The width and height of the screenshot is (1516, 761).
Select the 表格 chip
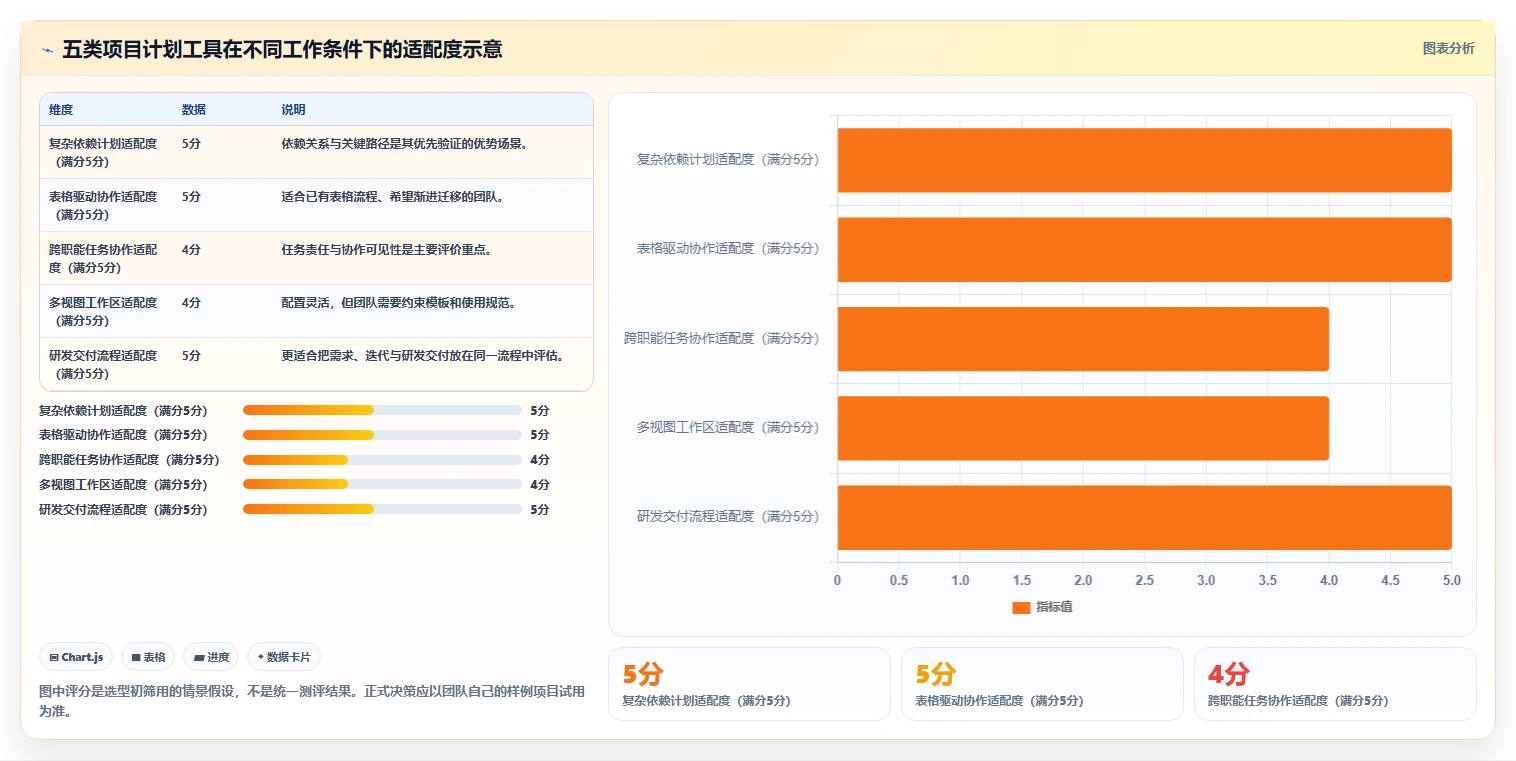click(x=148, y=657)
